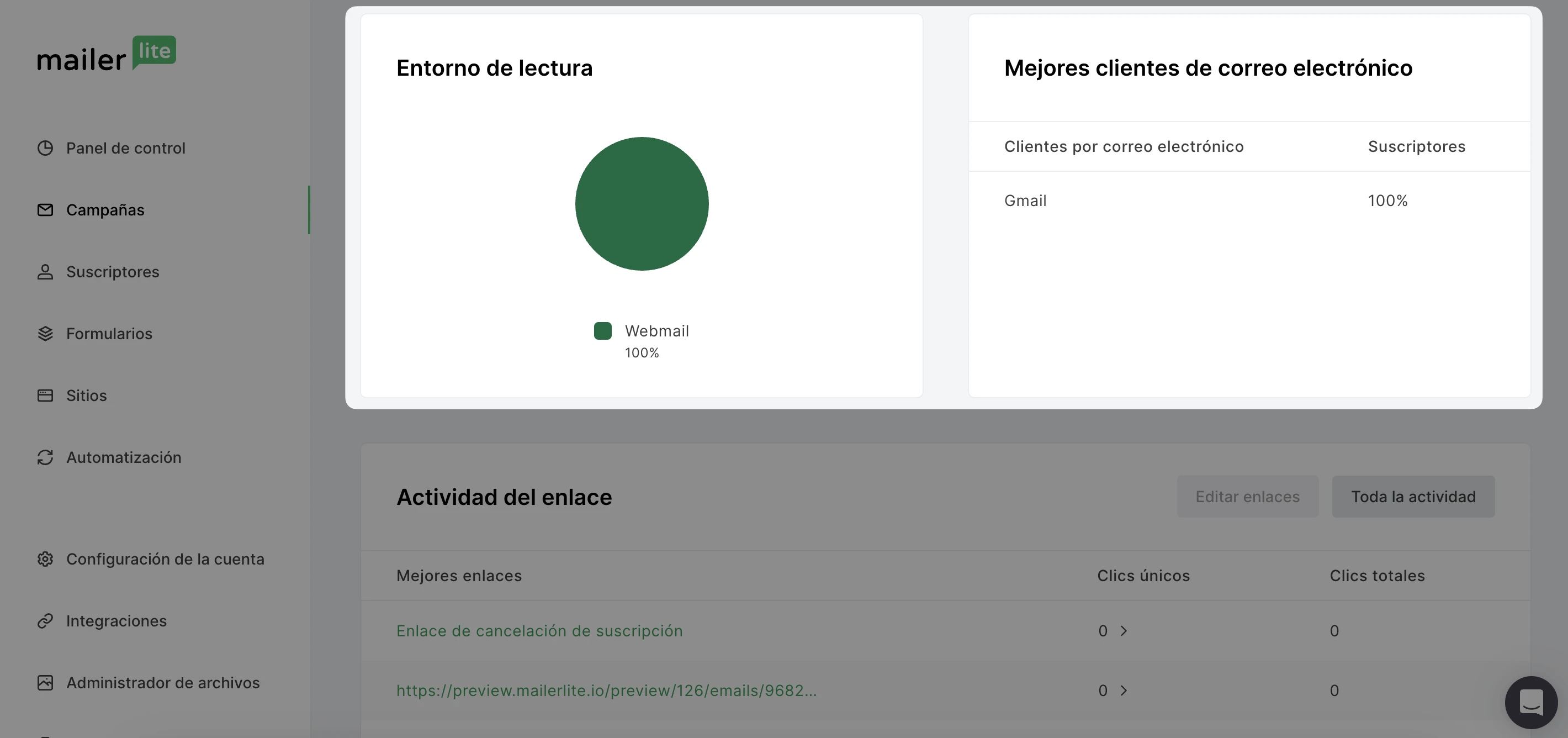Image resolution: width=1568 pixels, height=738 pixels.
Task: Click the Clientes por correo electrónico header
Action: tap(1124, 147)
